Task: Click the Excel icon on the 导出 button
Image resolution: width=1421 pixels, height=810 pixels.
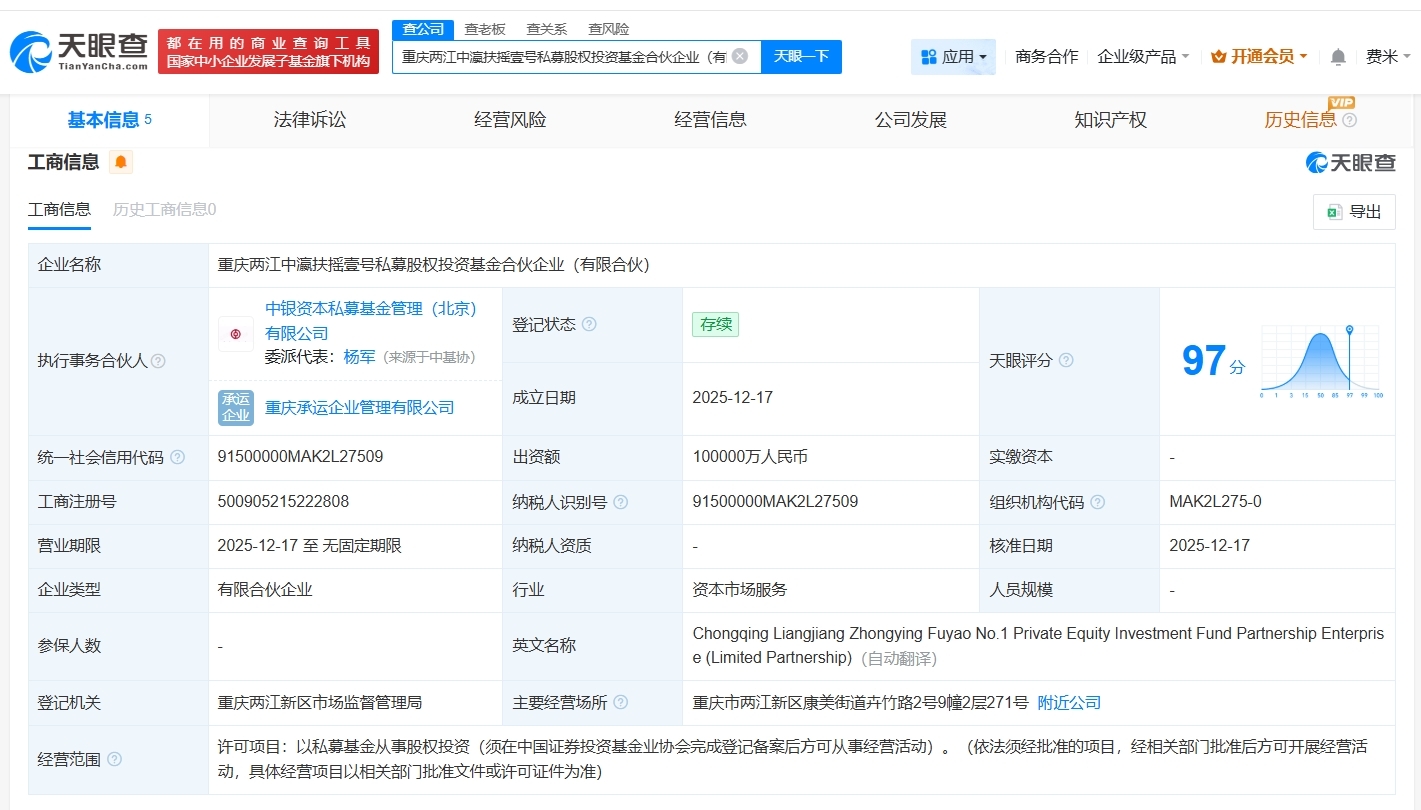Action: (1333, 211)
